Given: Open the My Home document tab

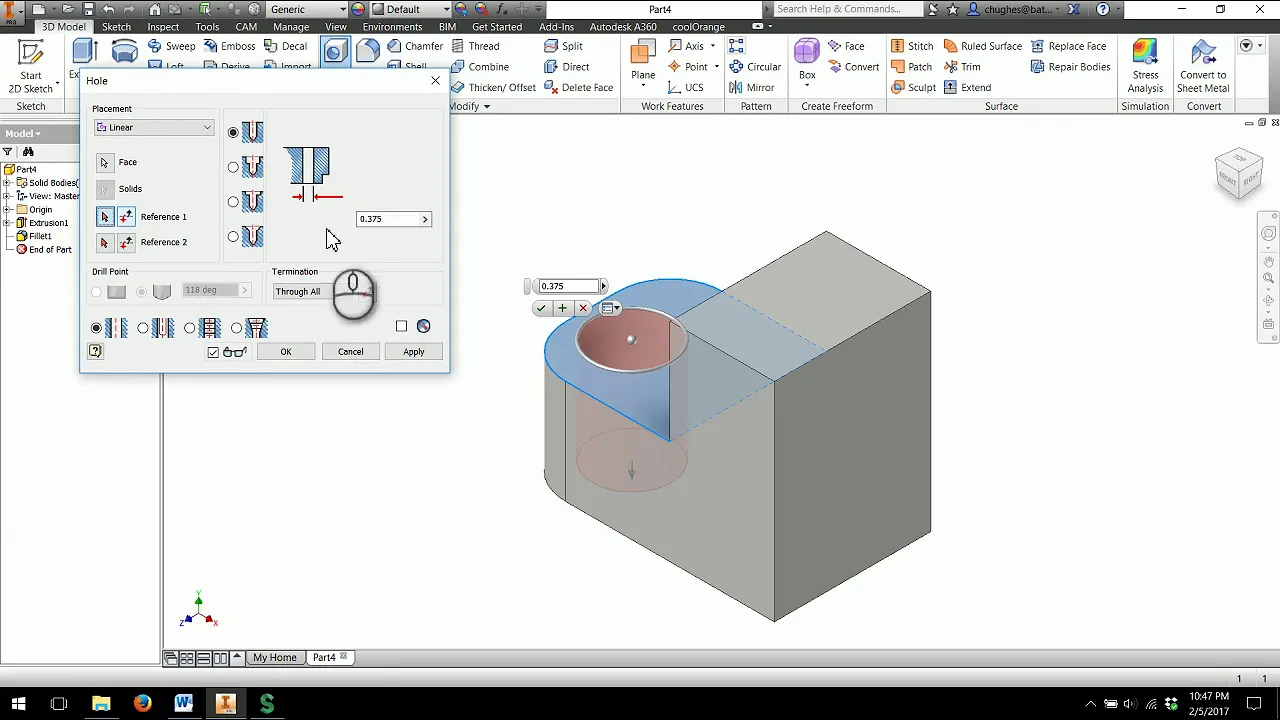Looking at the screenshot, I should pyautogui.click(x=274, y=658).
